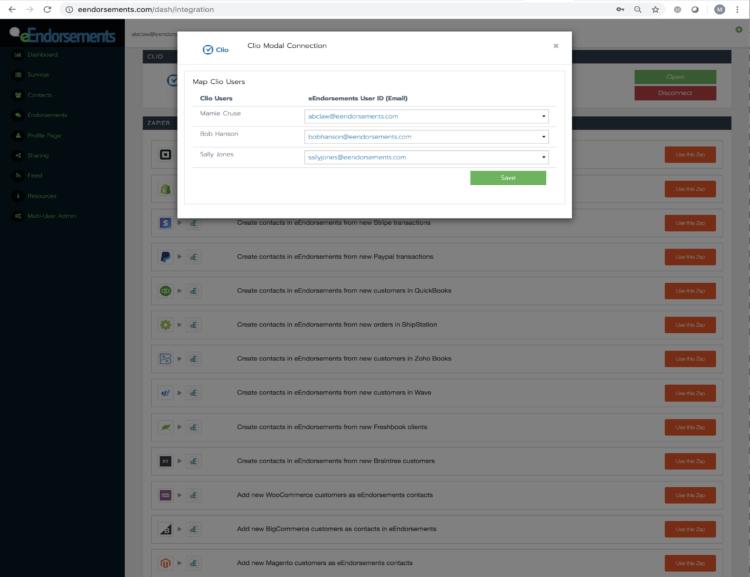This screenshot has width=750, height=577.
Task: Click the Profile Page user icon
Action: pos(18,136)
